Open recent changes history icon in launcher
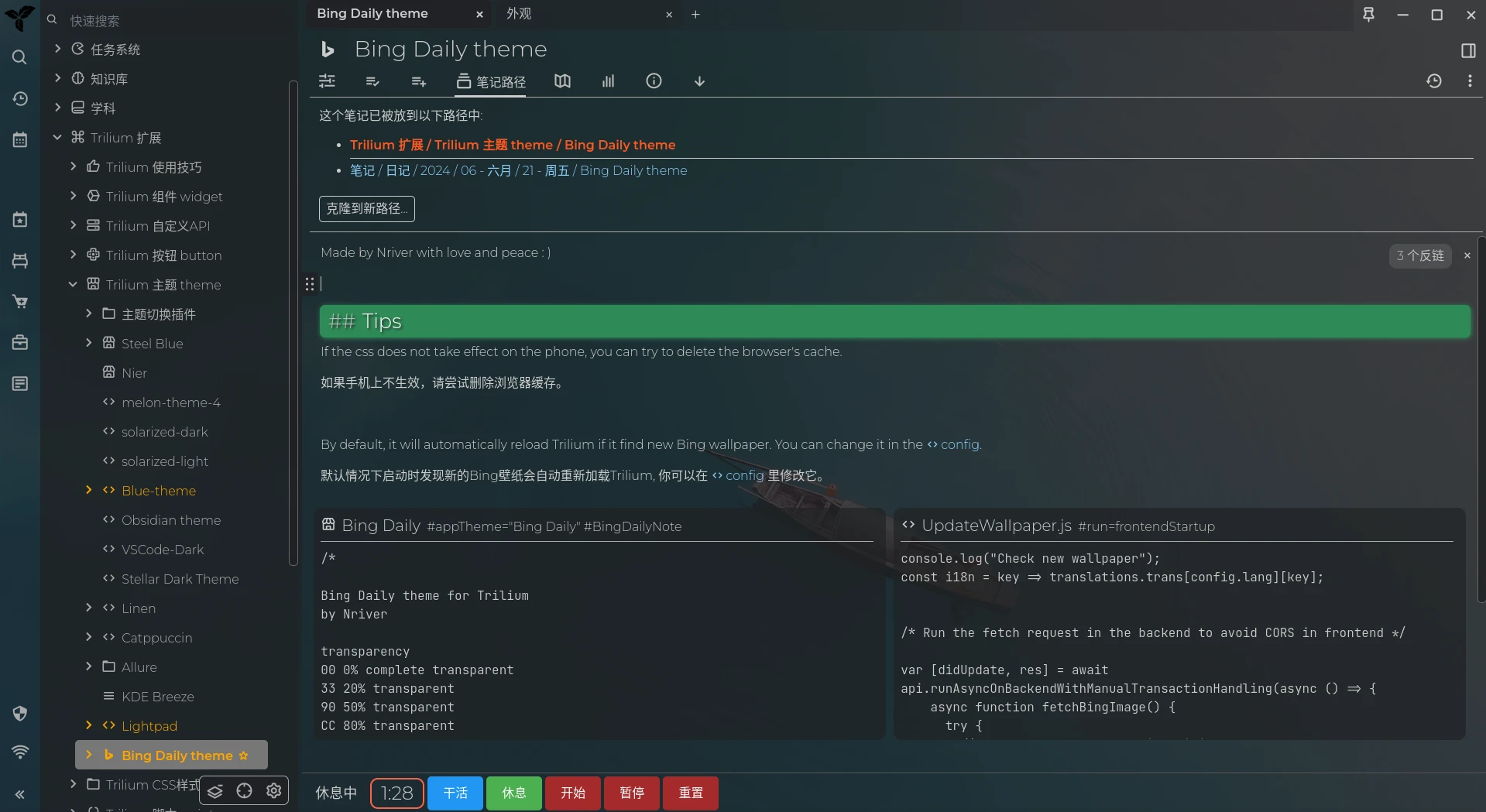 pyautogui.click(x=20, y=98)
